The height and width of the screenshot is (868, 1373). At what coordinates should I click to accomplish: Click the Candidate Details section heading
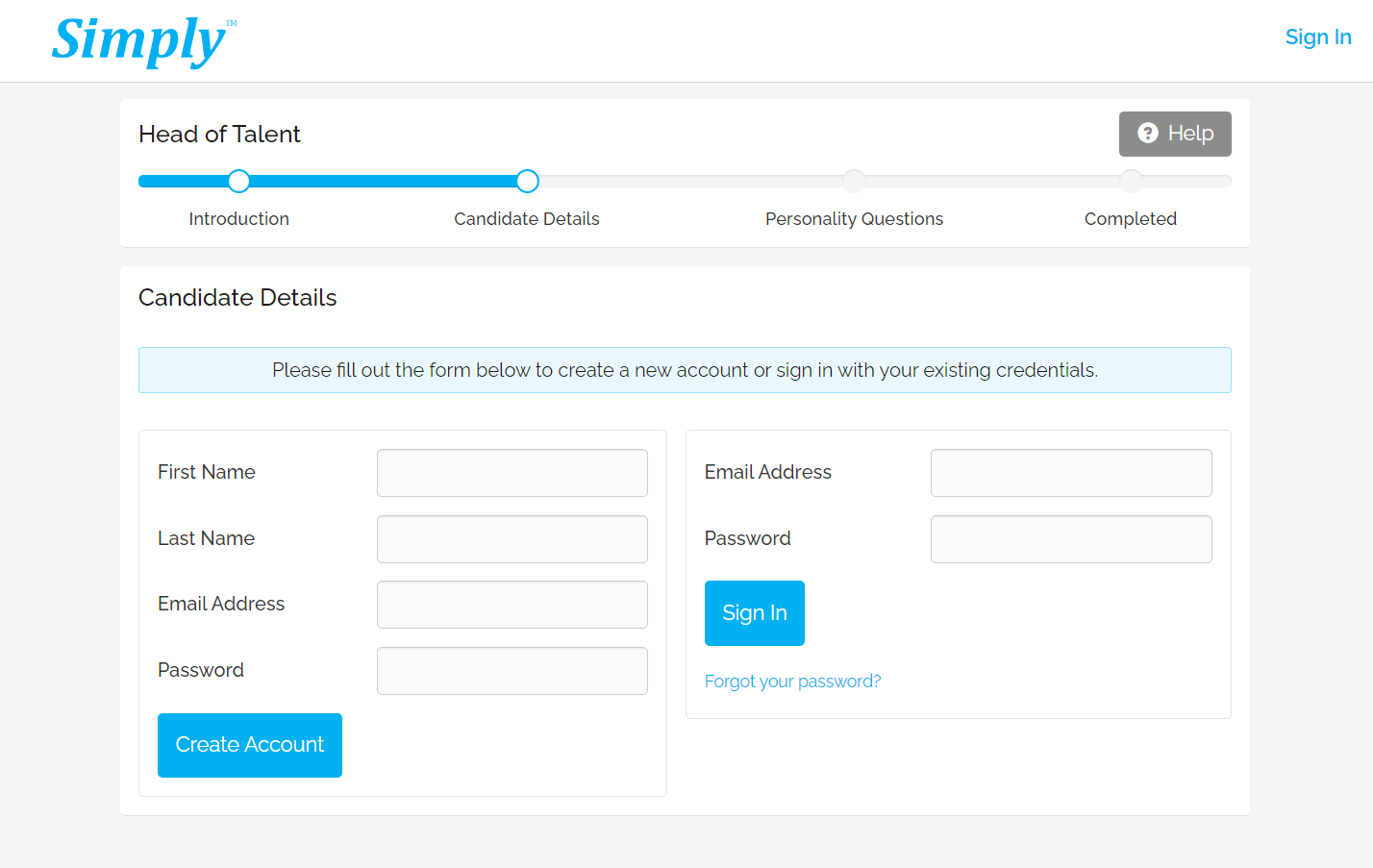(237, 298)
